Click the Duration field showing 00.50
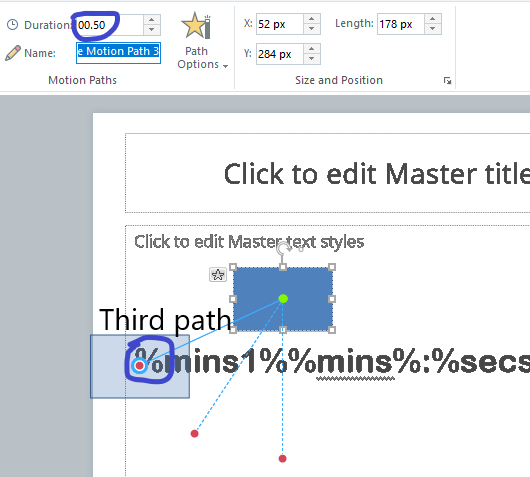530x477 pixels. point(110,25)
